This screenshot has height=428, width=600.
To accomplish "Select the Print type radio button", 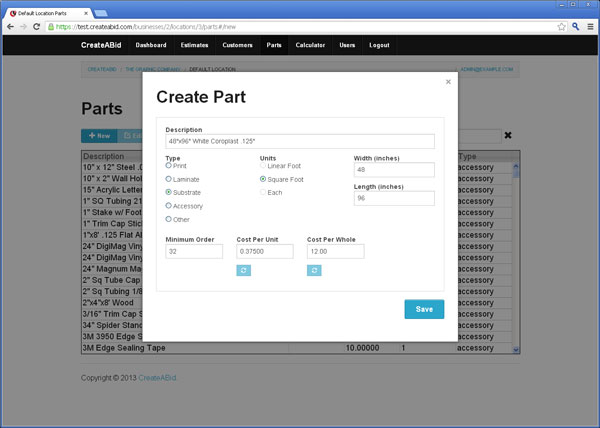I will pos(169,165).
